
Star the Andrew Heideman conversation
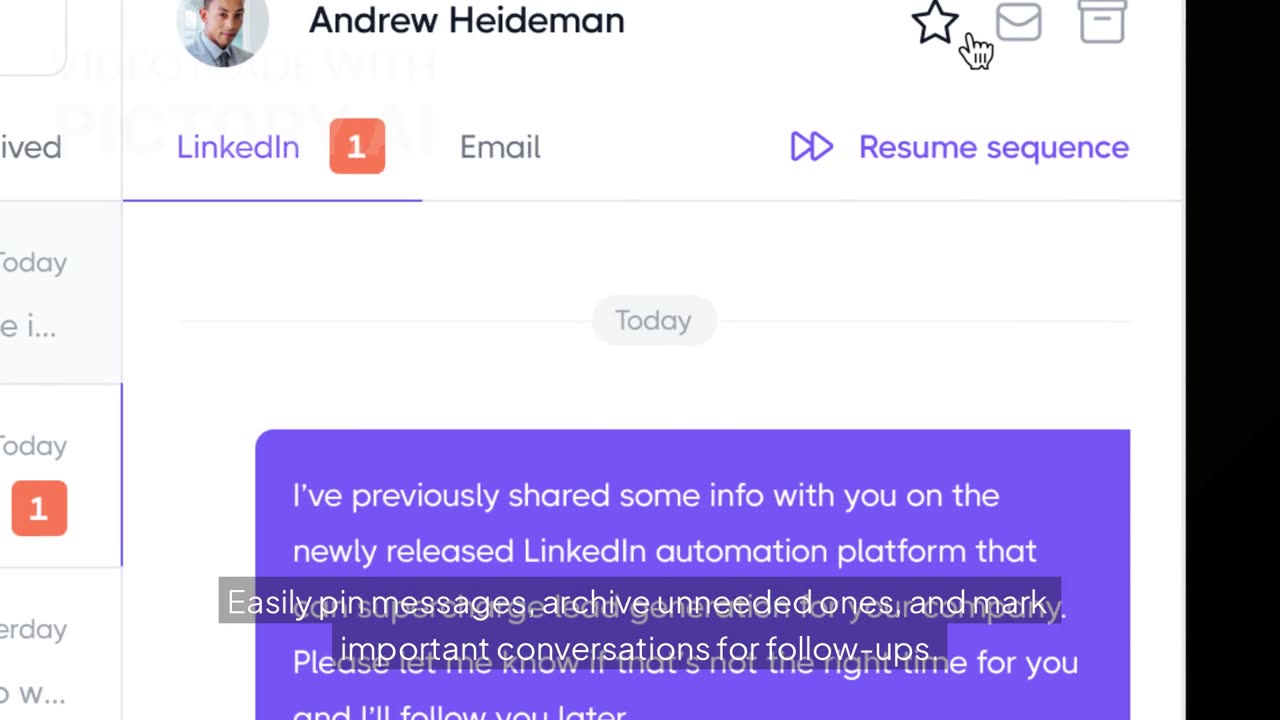tap(935, 22)
